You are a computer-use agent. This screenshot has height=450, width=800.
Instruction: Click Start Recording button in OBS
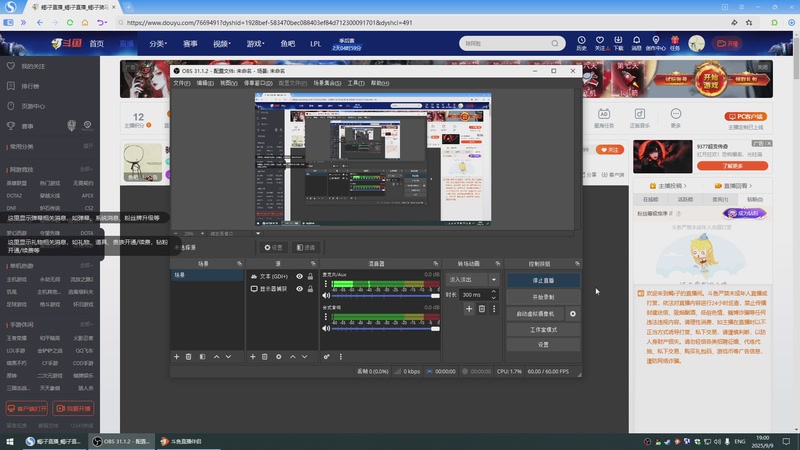(543, 297)
